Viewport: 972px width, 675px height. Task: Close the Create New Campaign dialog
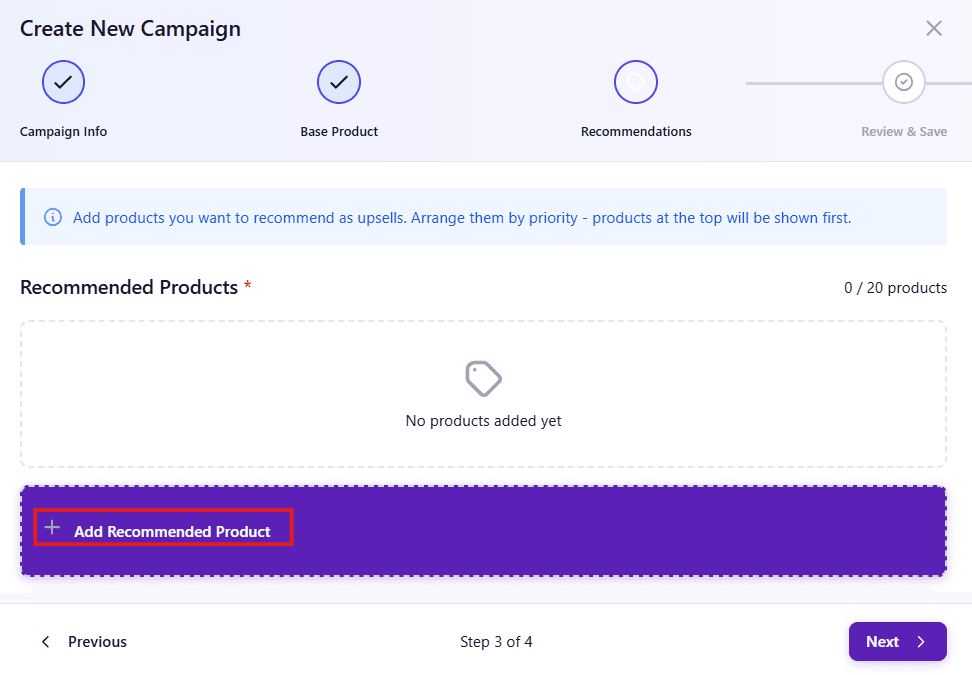(934, 28)
